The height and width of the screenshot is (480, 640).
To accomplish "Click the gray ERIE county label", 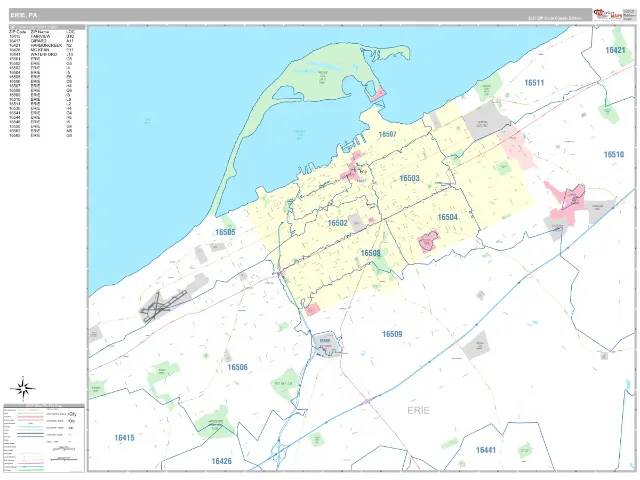I will [x=418, y=411].
